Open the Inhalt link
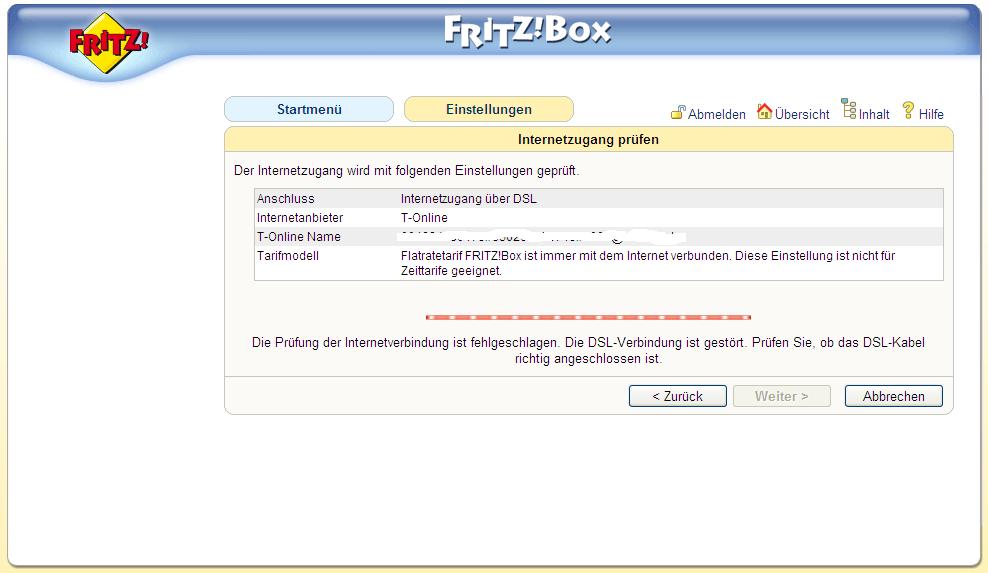This screenshot has height=573, width=988. (874, 114)
